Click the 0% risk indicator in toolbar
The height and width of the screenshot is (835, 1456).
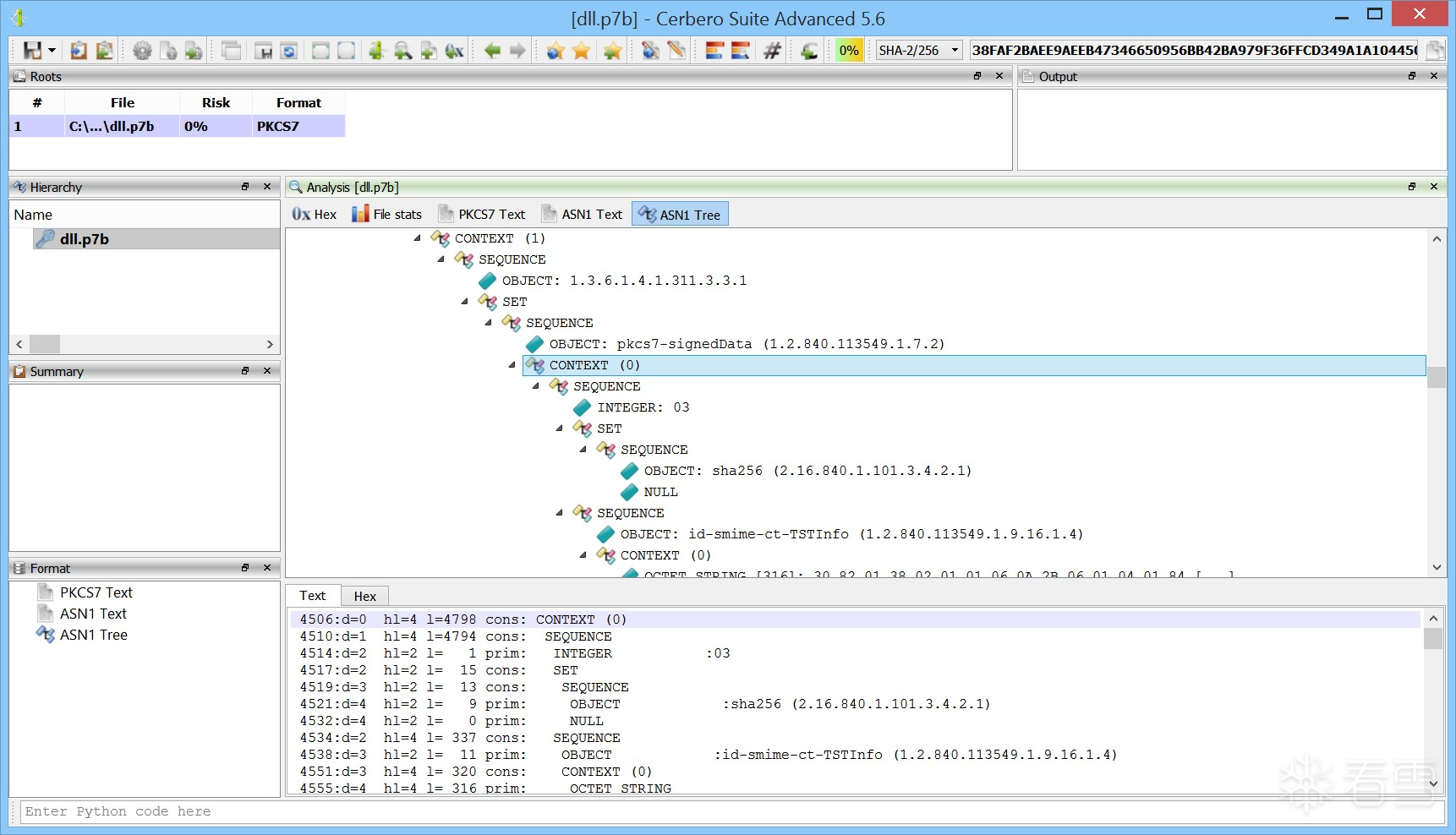tap(849, 51)
